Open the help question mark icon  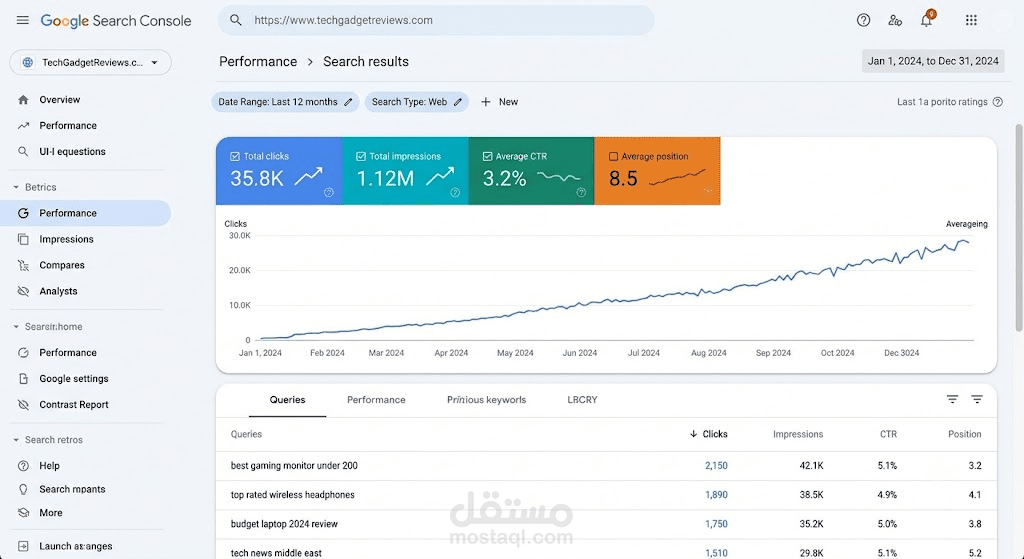tap(863, 20)
